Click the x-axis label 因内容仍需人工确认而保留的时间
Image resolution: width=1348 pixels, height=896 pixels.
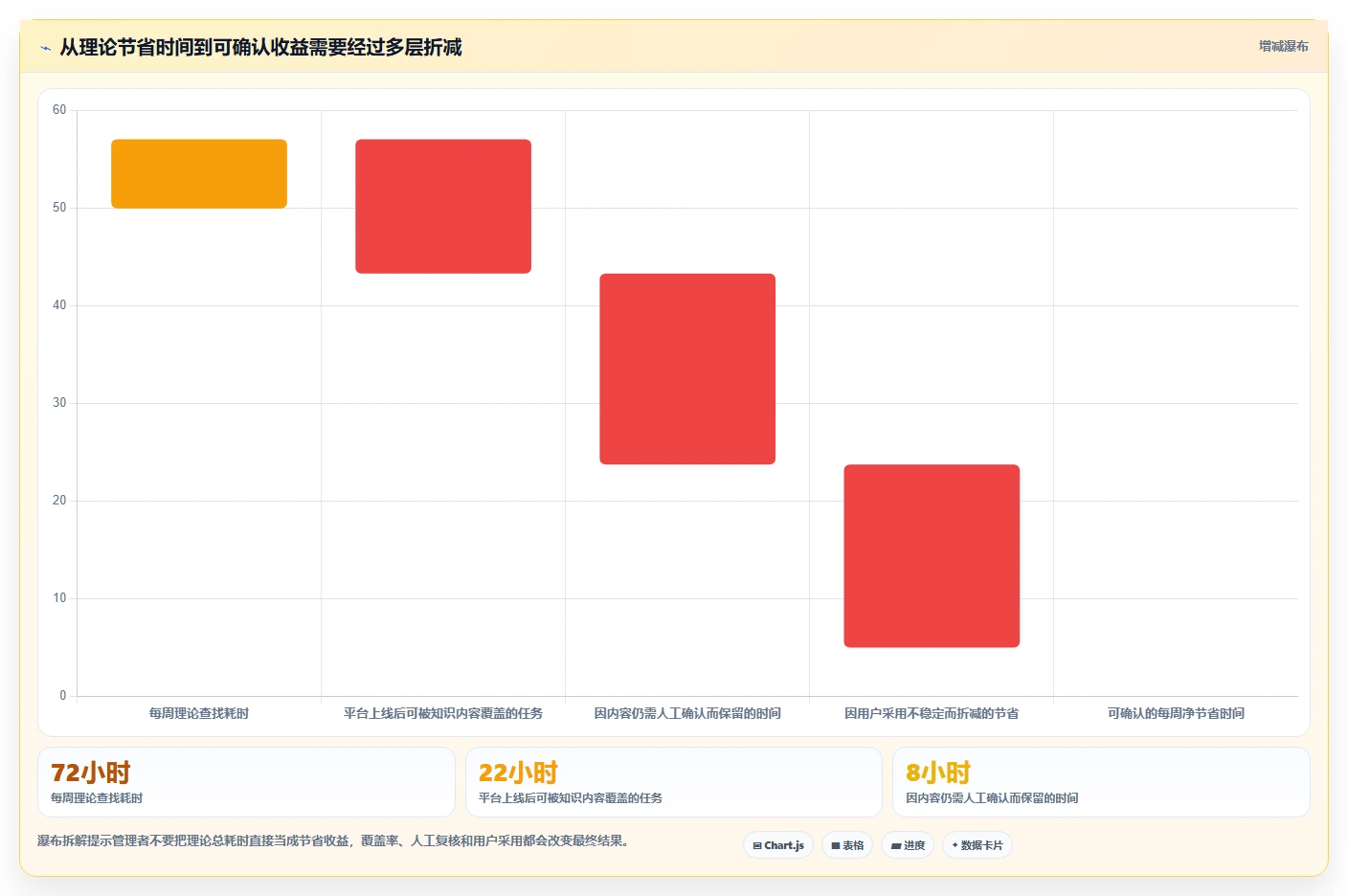[x=687, y=713]
